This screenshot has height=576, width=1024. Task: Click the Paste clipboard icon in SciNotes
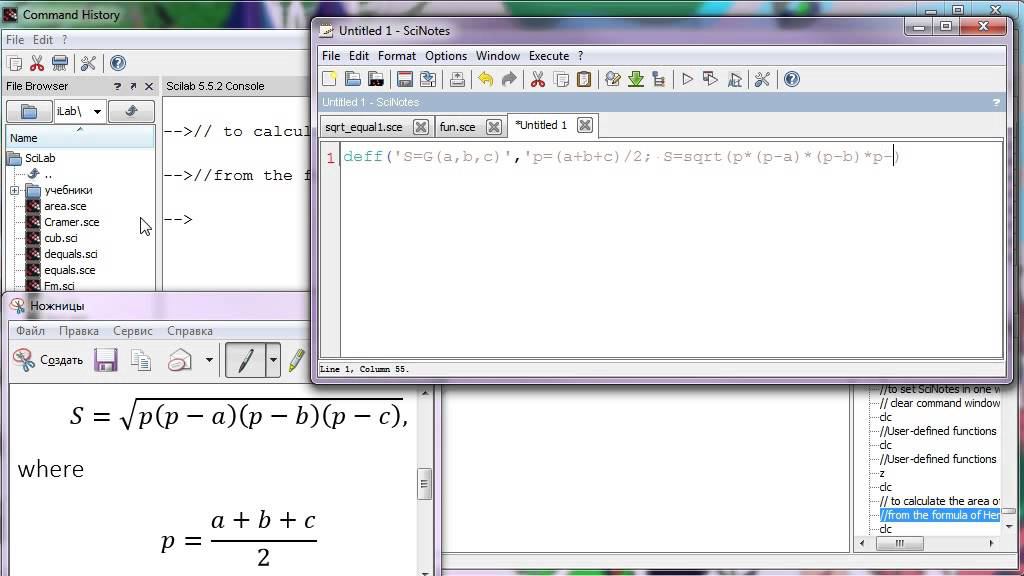(584, 79)
